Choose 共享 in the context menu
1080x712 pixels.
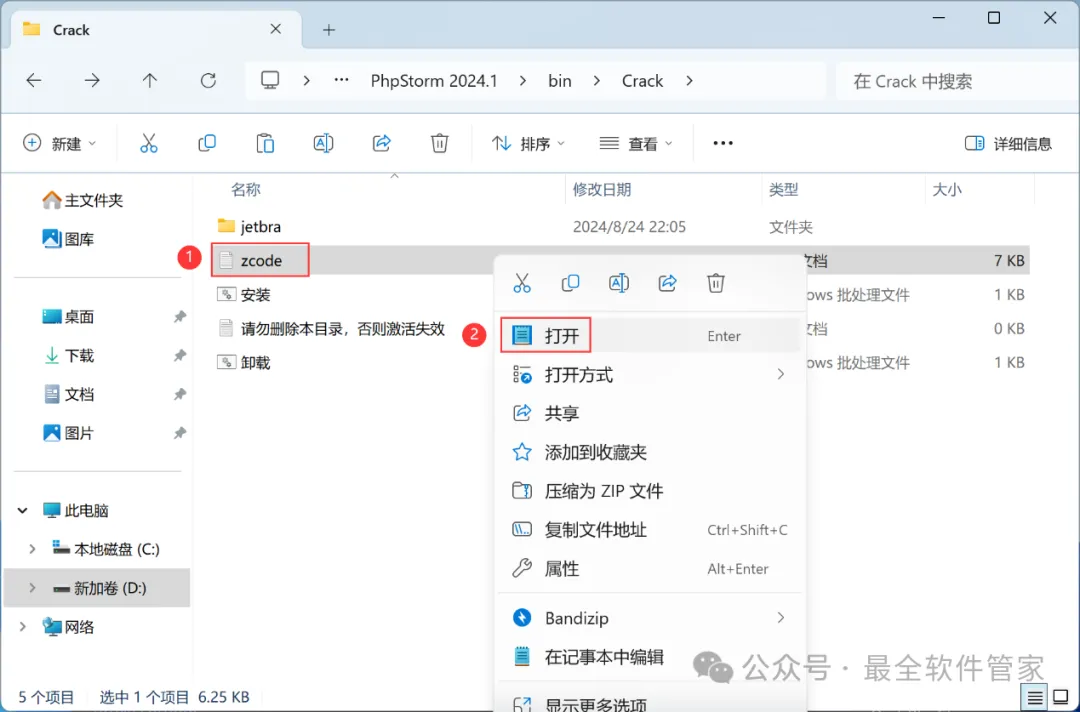pos(650,413)
